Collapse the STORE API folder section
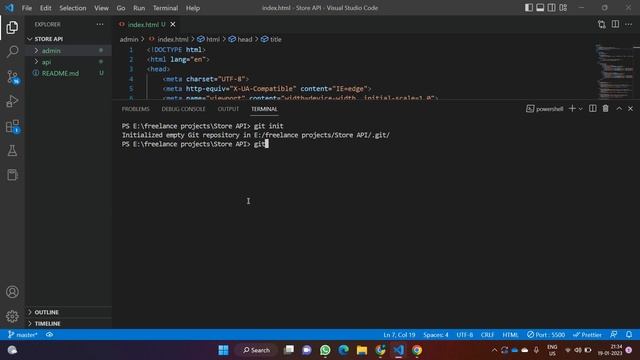The image size is (640, 360). pos(69,39)
